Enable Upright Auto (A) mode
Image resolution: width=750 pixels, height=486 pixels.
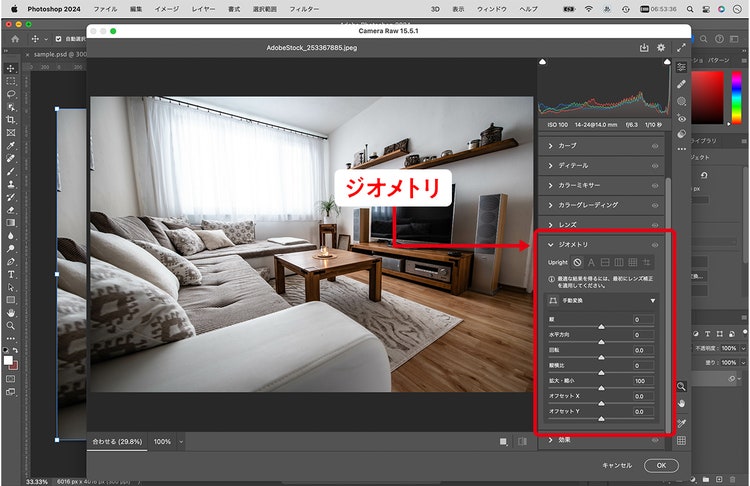(x=591, y=262)
